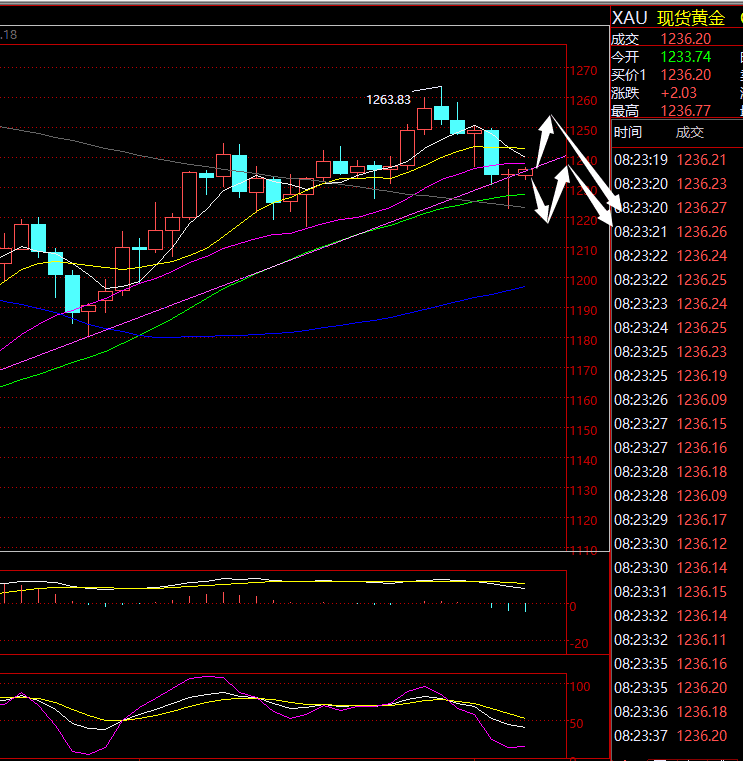
Task: Click the XAU symbol code in header
Action: [629, 18]
